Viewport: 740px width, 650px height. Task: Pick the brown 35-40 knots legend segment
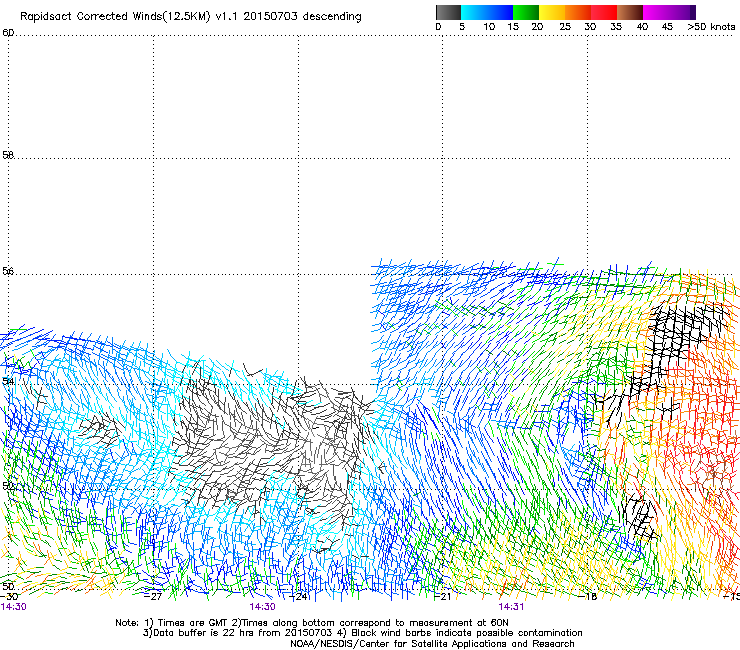[x=630, y=12]
